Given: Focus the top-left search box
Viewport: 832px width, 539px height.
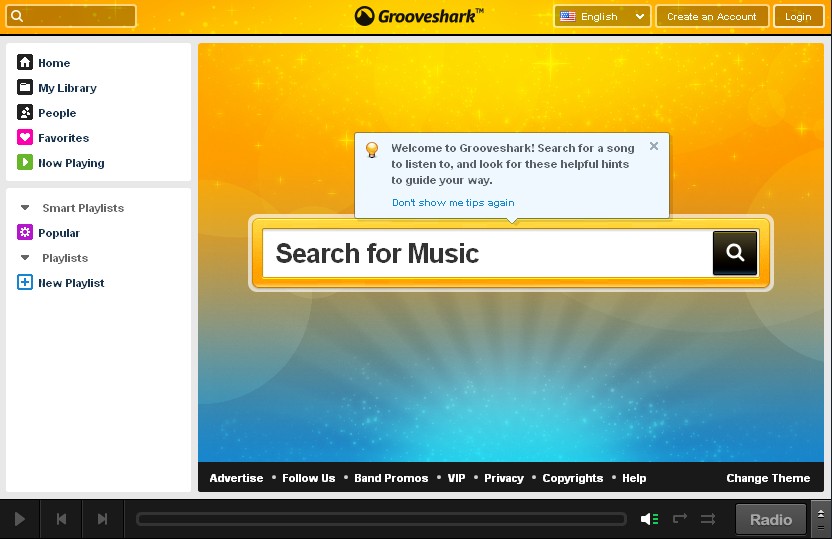Looking at the screenshot, I should pyautogui.click(x=71, y=16).
